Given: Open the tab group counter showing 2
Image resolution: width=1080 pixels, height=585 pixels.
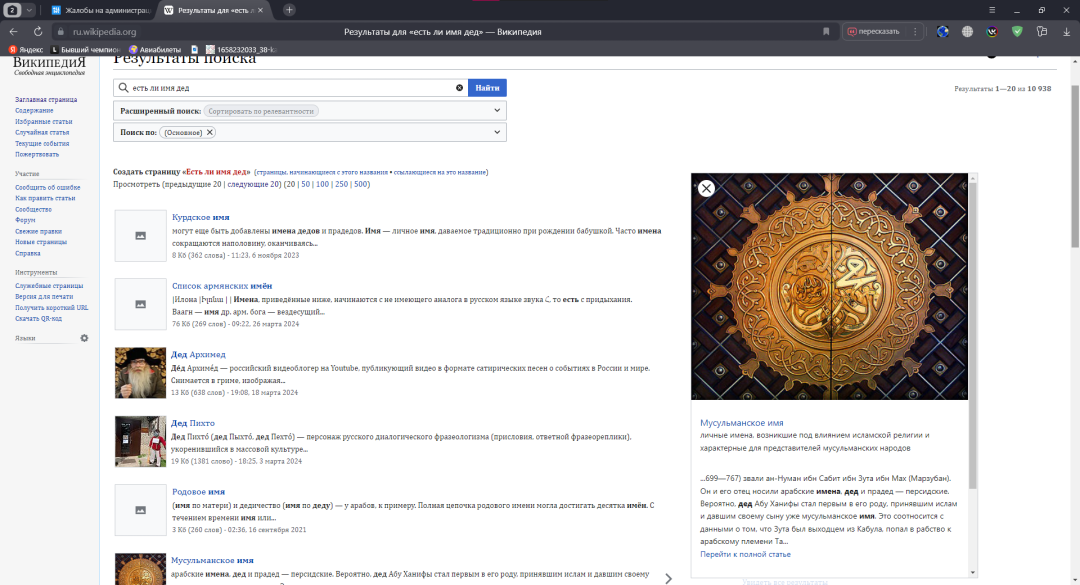Looking at the screenshot, I should point(12,10).
